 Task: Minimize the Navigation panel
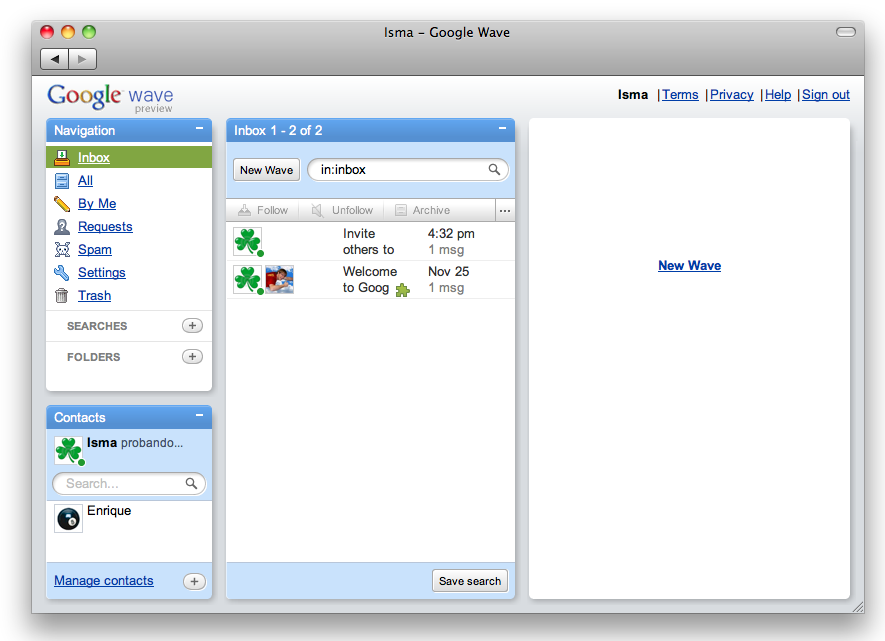coord(199,129)
